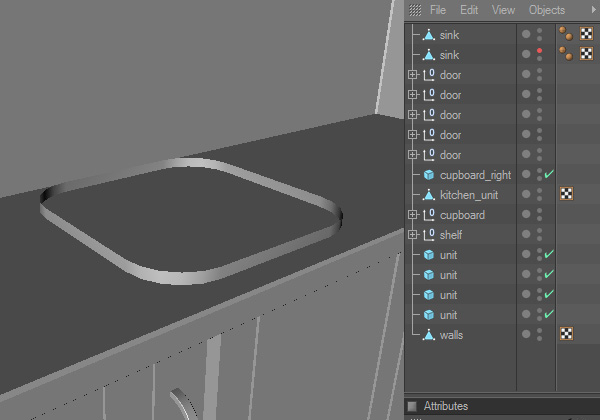Select the cupboard object name
The width and height of the screenshot is (600, 420).
click(462, 215)
